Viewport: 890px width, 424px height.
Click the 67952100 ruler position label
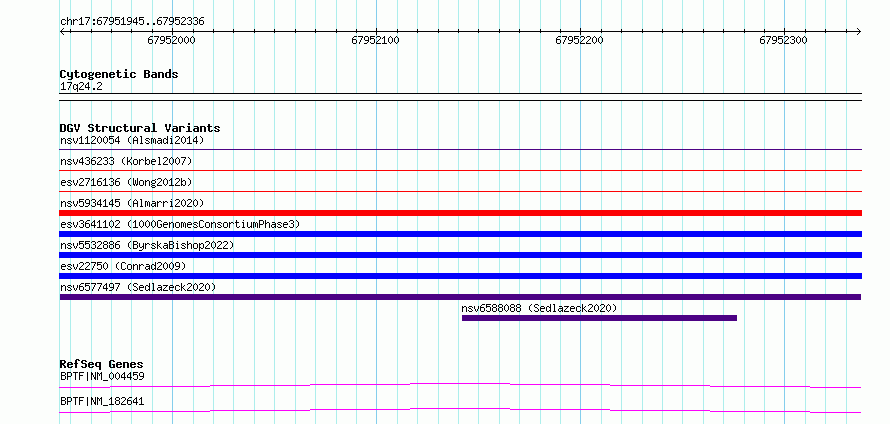[x=375, y=40]
